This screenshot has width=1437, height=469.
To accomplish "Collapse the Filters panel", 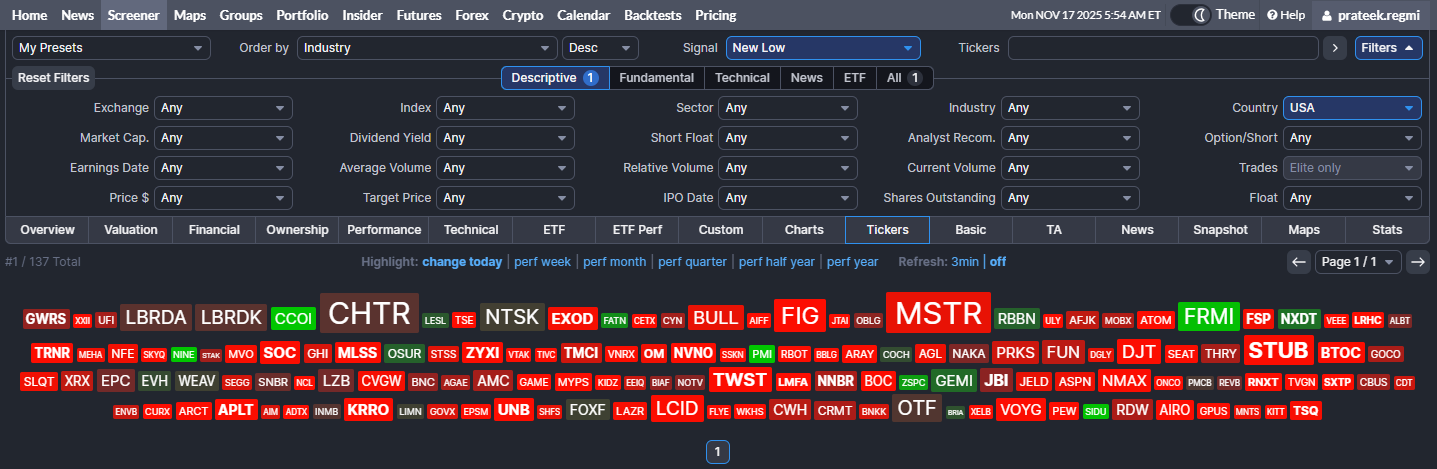I will pos(1388,48).
